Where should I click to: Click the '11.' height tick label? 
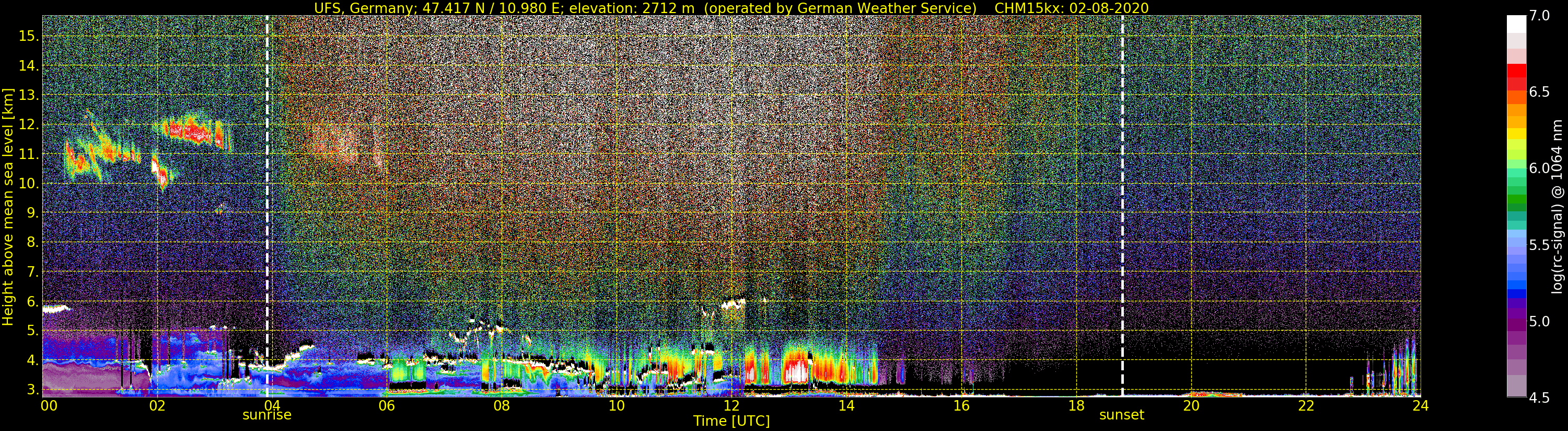(x=29, y=154)
